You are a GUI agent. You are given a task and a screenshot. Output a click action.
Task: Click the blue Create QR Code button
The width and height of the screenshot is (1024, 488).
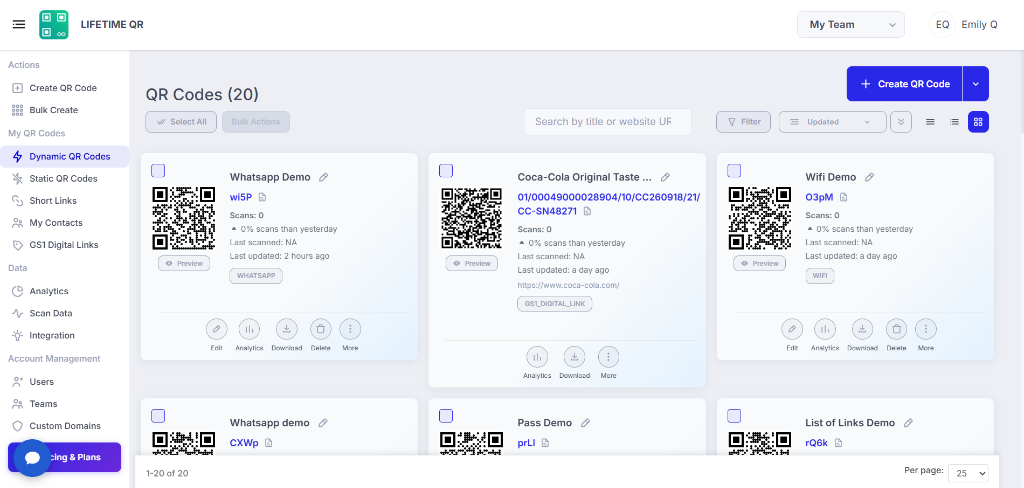coord(904,84)
